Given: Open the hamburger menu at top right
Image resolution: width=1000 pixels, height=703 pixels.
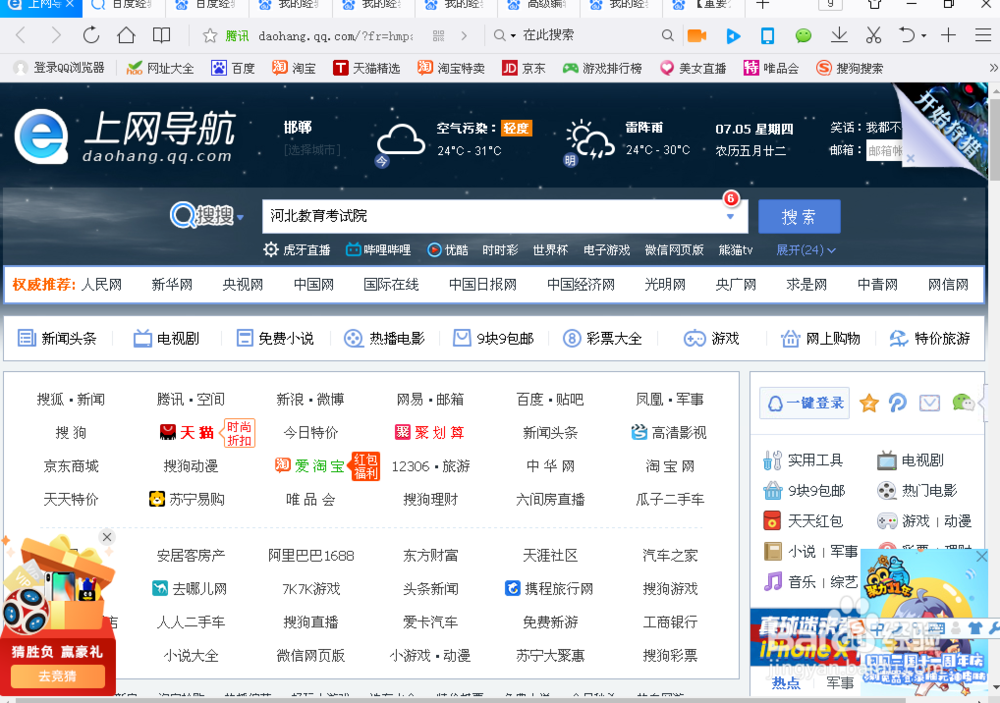Looking at the screenshot, I should (984, 34).
